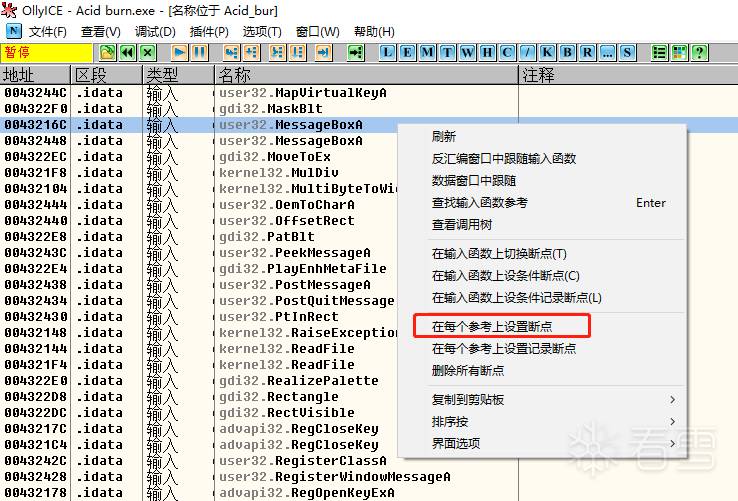Image resolution: width=738 pixels, height=501 pixels.
Task: Open the 调试(D) menu
Action: (155, 32)
